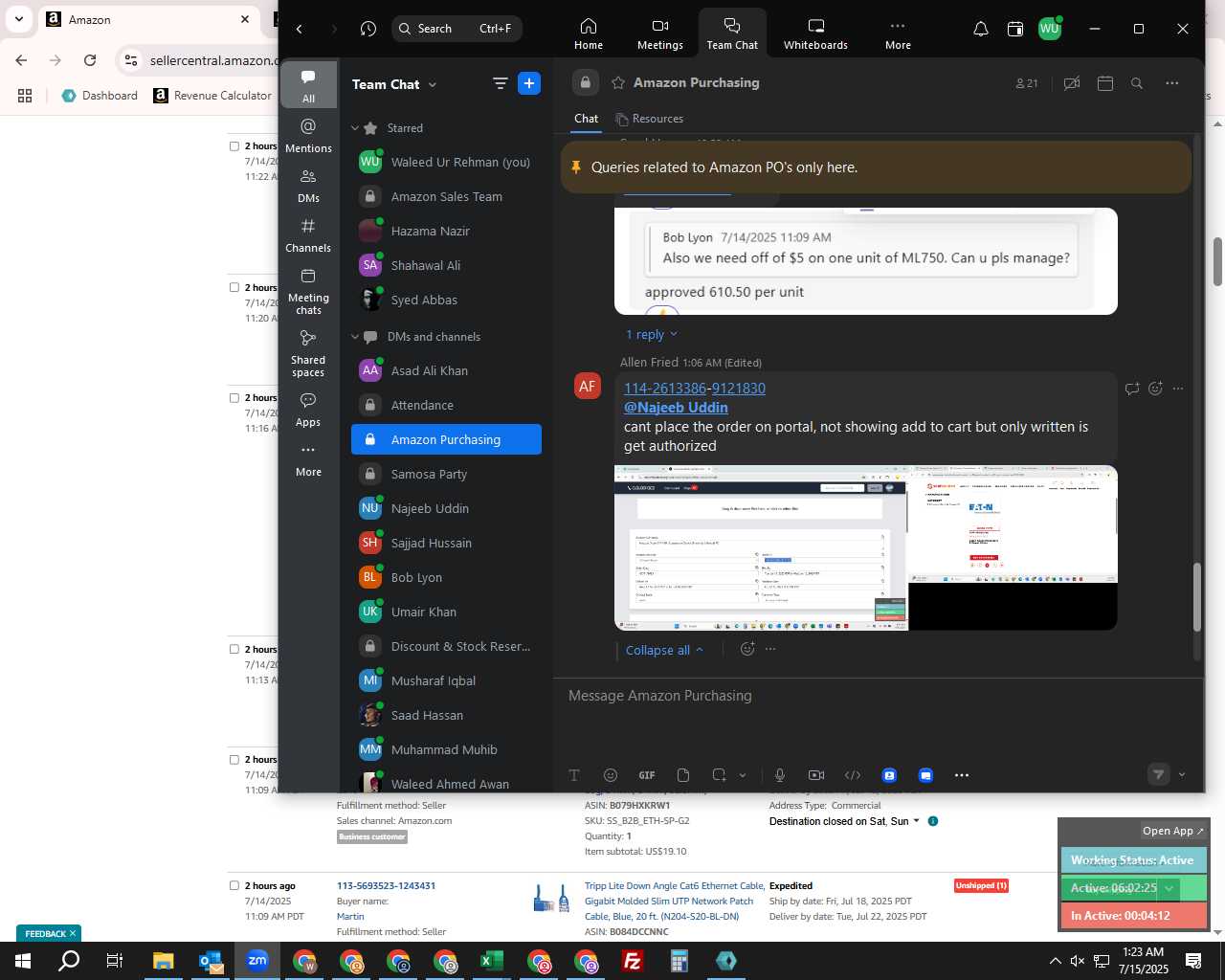
Task: Click the Message Amazon Purchasing input
Action: [878, 696]
